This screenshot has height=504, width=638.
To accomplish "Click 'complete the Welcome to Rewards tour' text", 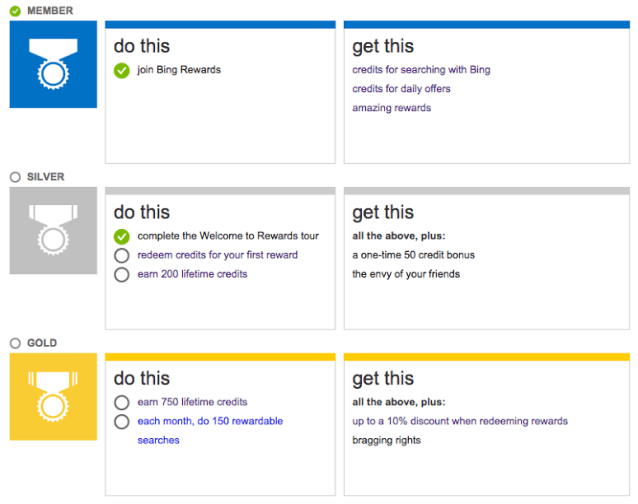I will [228, 236].
